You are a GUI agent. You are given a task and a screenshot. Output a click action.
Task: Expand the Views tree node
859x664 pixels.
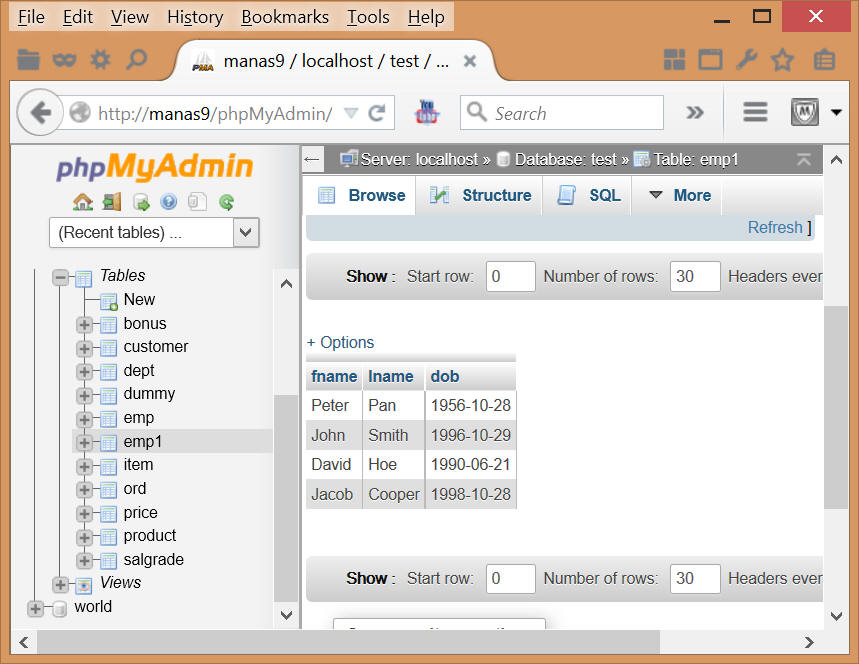click(x=60, y=585)
